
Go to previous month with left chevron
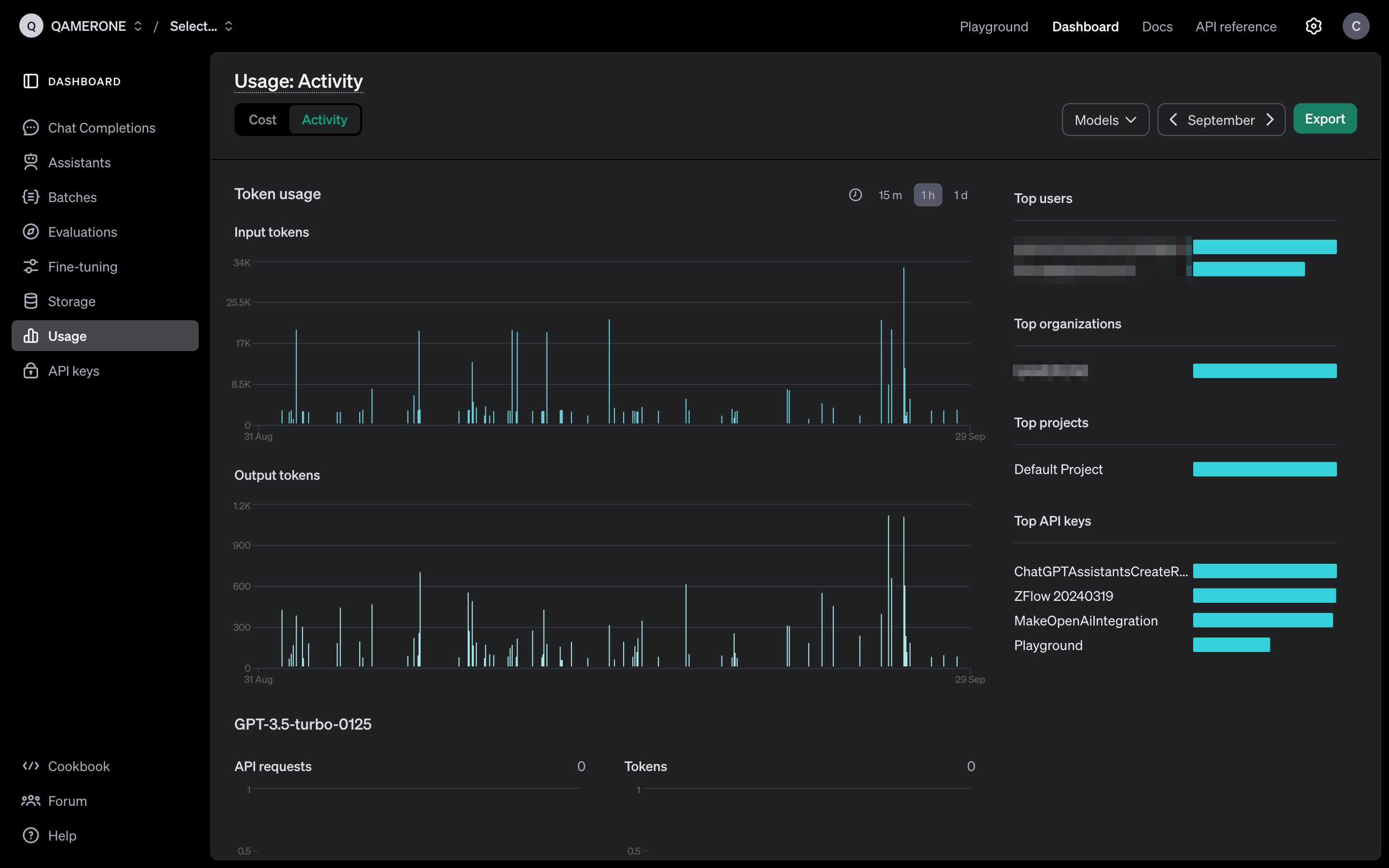coord(1173,120)
